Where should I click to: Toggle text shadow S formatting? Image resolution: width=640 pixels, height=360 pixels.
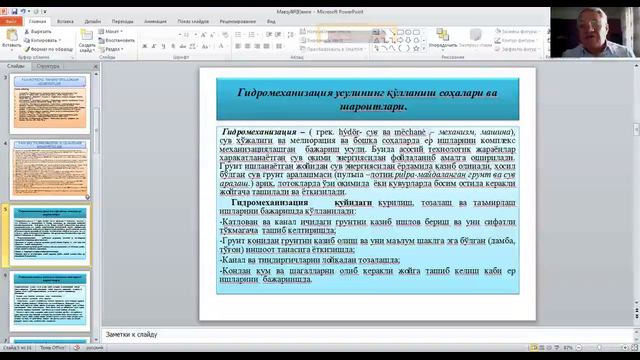coord(173,47)
